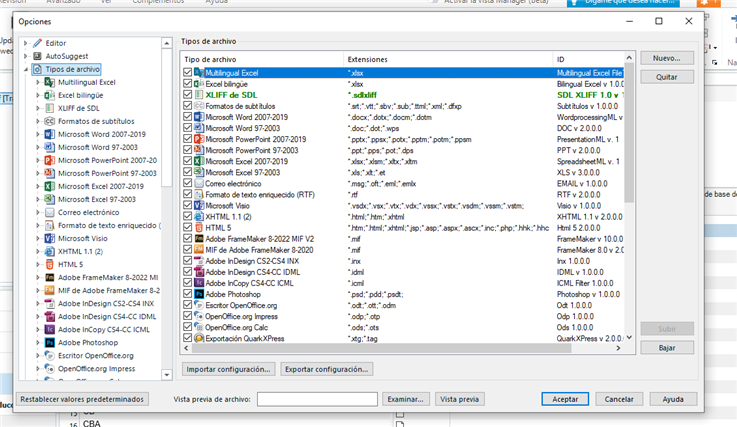
Task: Click the file list vertical scrollbar thumb
Action: [629, 133]
